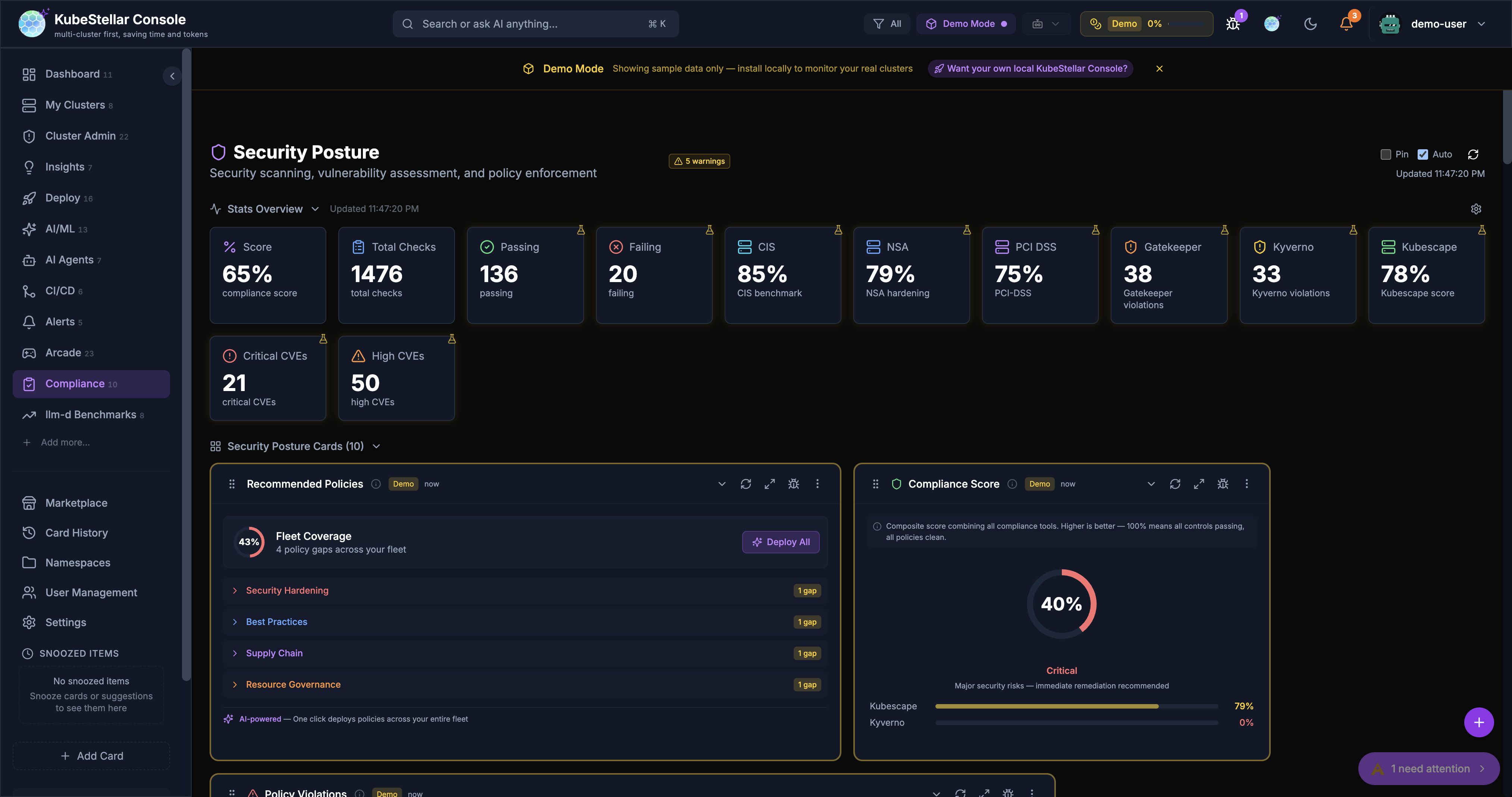Expand the Supply Chain policy row

273,653
